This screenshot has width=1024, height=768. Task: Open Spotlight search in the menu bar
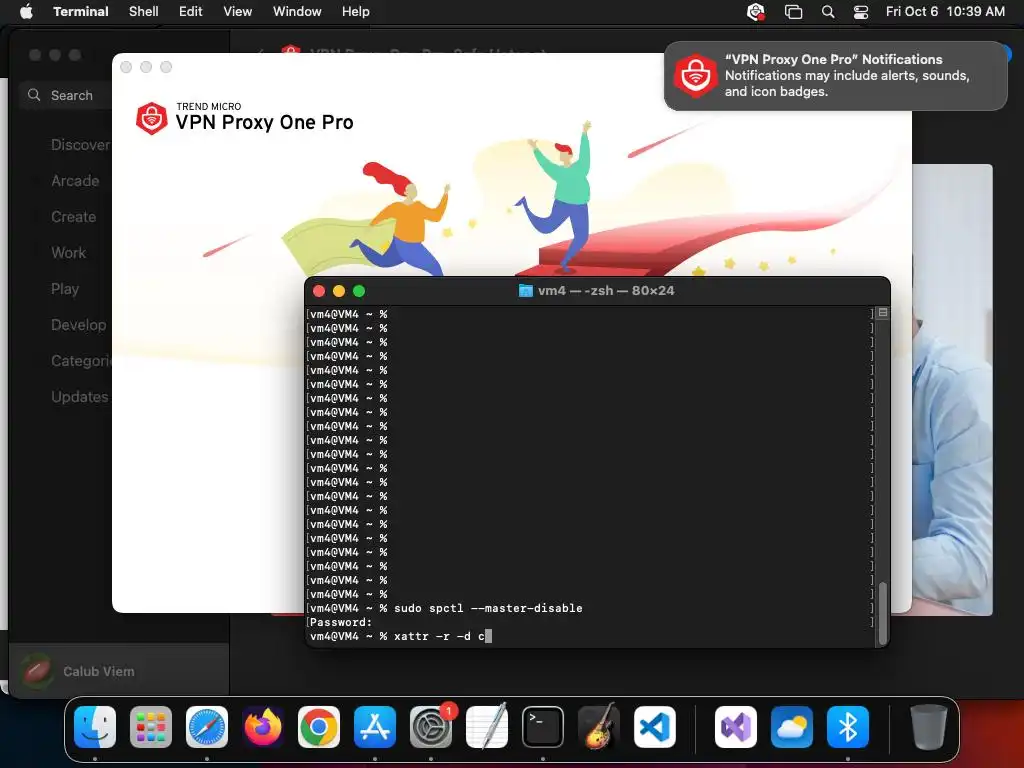pos(827,12)
